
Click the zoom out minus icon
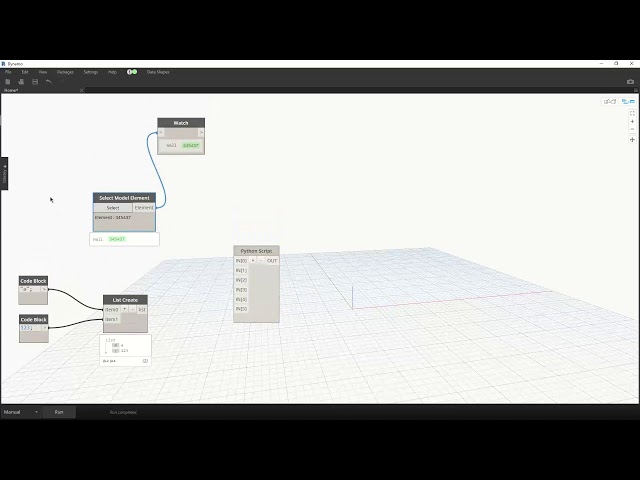pyautogui.click(x=632, y=129)
